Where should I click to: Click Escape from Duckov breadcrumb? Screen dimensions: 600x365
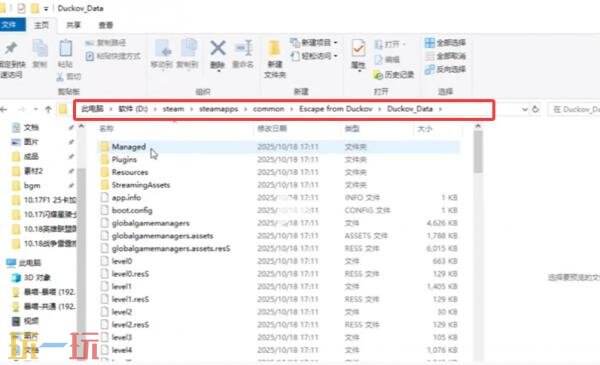[336, 109]
